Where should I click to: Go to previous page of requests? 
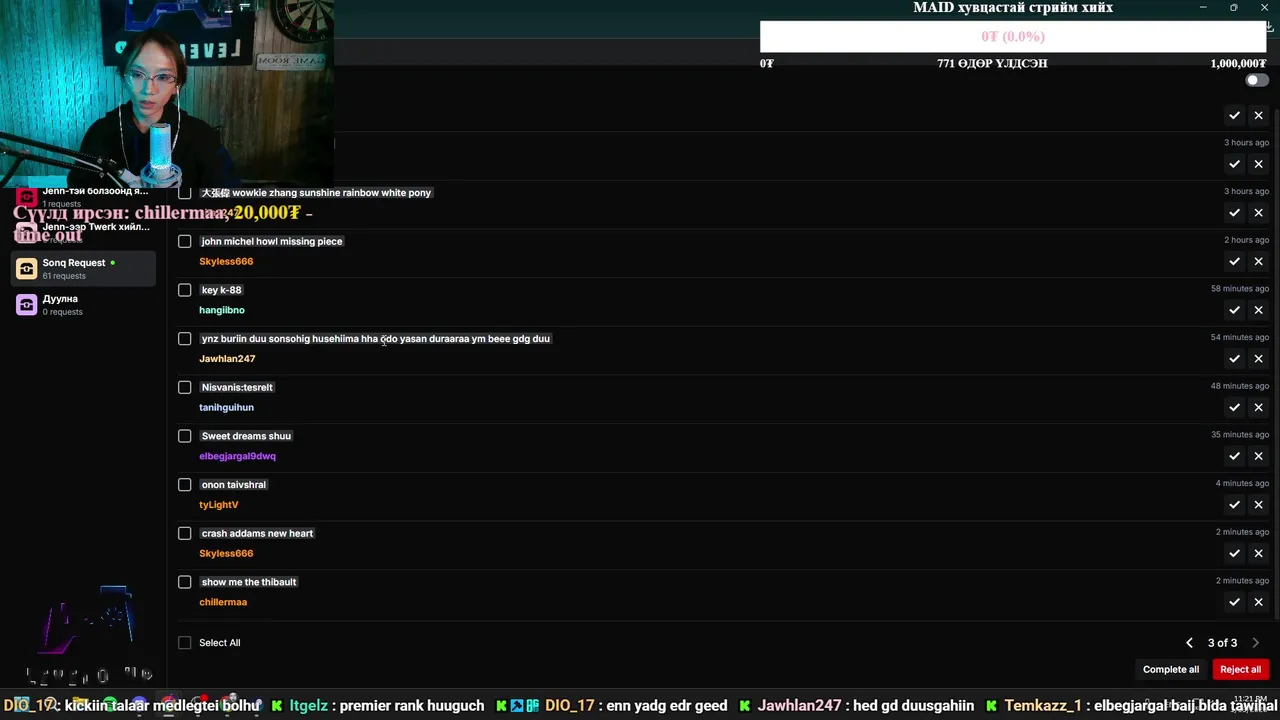[1189, 643]
